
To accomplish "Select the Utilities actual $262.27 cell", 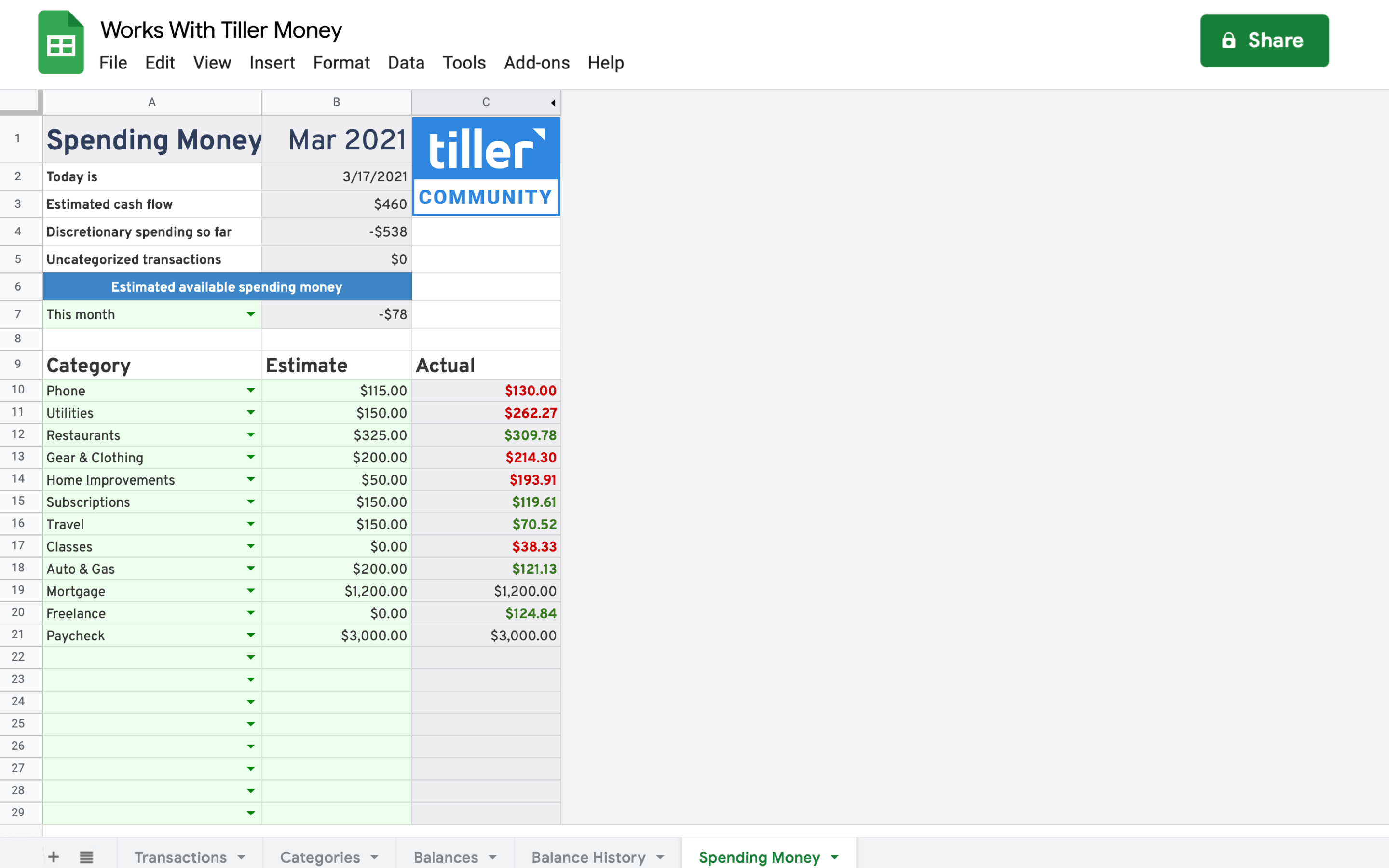I will [x=486, y=413].
